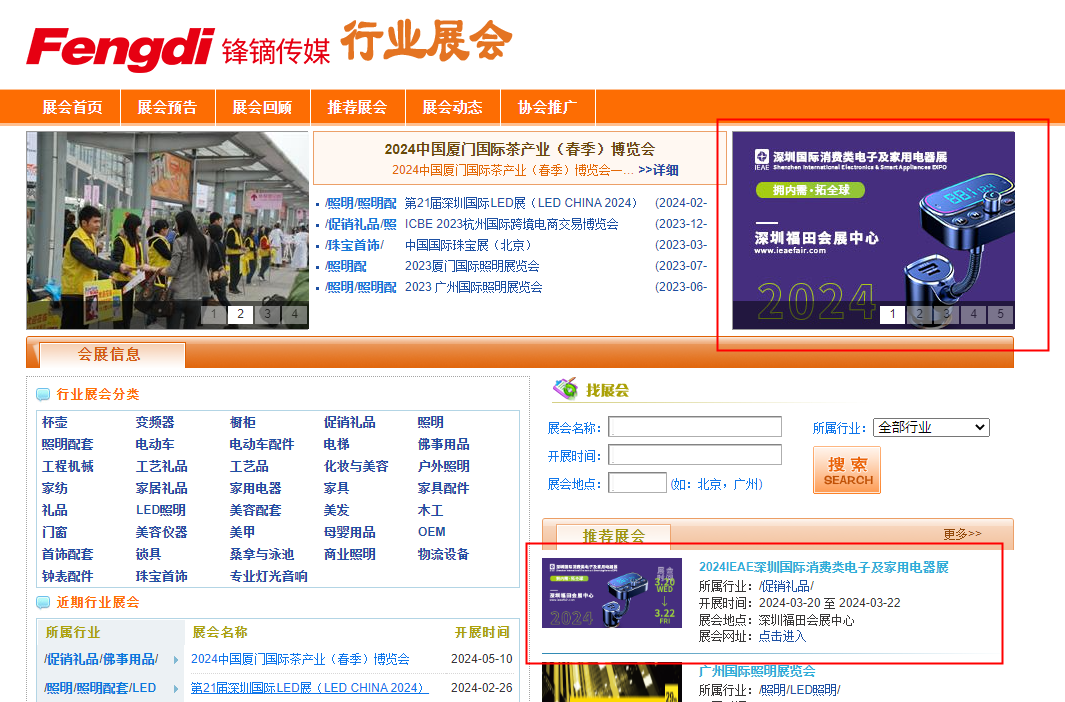This screenshot has width=1065, height=702.
Task: Select slide 3 on the left photo carousel
Action: tap(267, 315)
